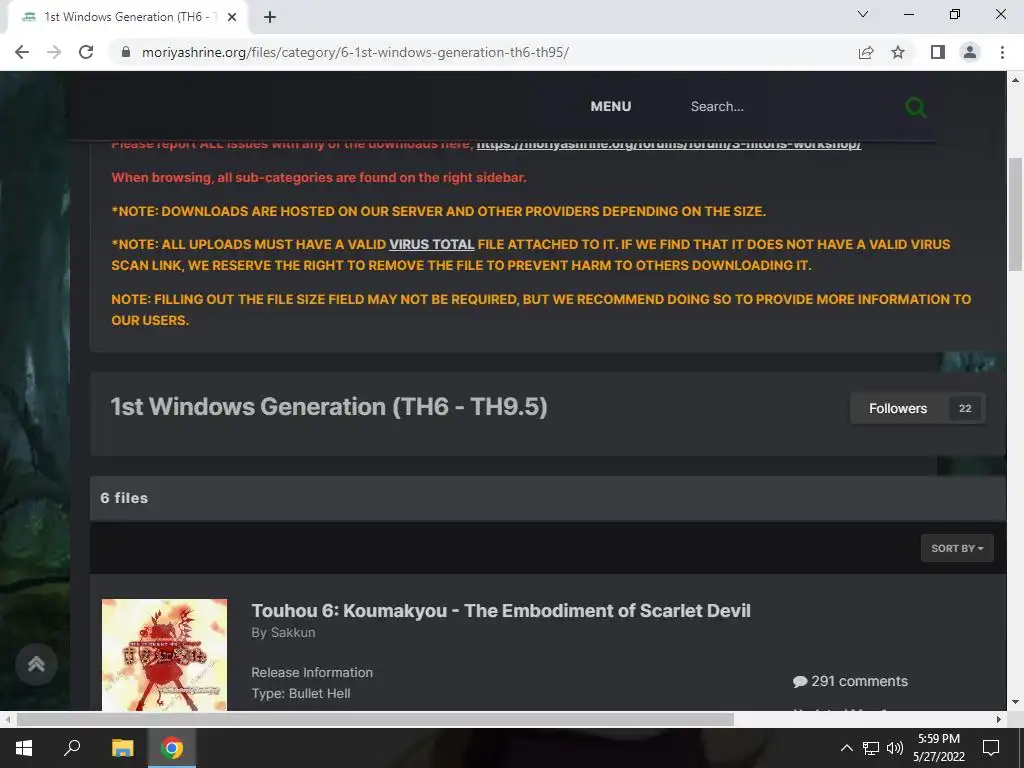Click the Touhou 6 cover thumbnail

coord(165,655)
